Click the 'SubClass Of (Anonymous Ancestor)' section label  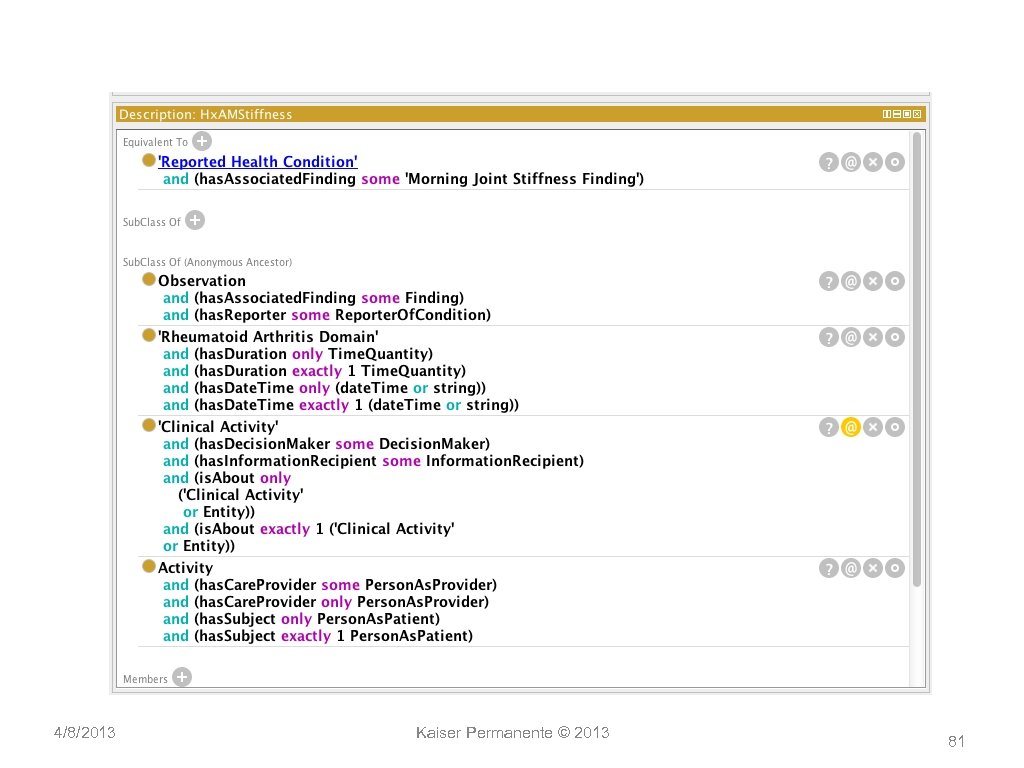point(207,262)
